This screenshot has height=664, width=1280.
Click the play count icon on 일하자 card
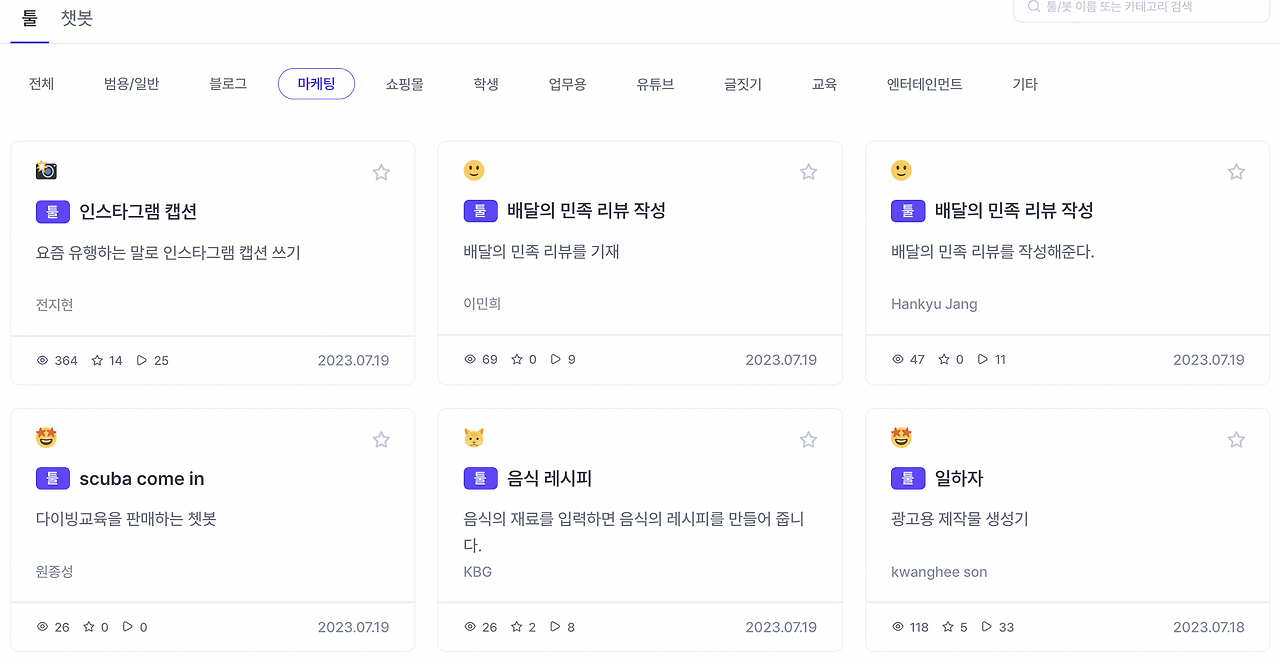987,627
